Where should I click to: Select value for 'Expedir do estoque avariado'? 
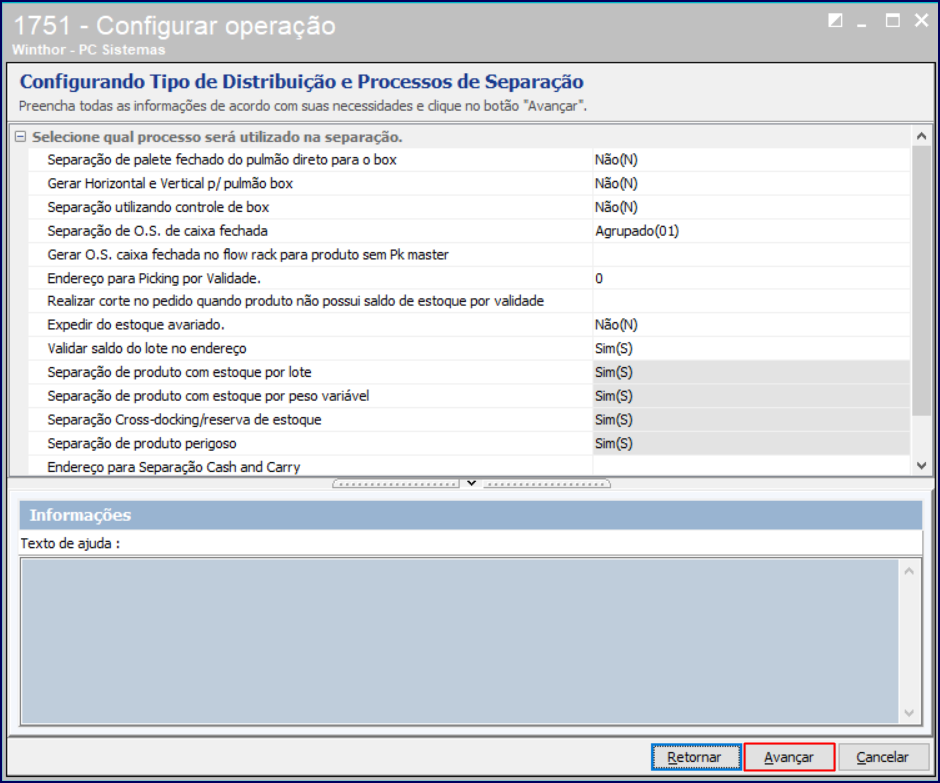click(751, 325)
